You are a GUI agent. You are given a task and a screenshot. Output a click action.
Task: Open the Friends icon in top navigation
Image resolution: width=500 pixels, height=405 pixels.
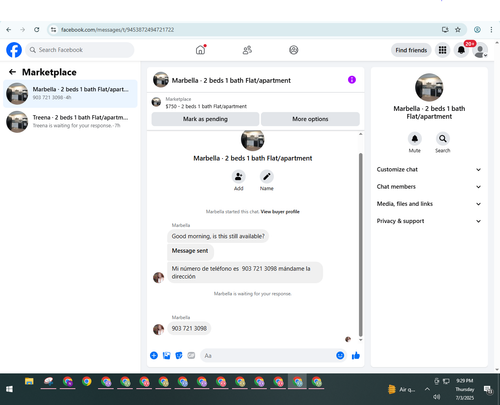pos(247,50)
